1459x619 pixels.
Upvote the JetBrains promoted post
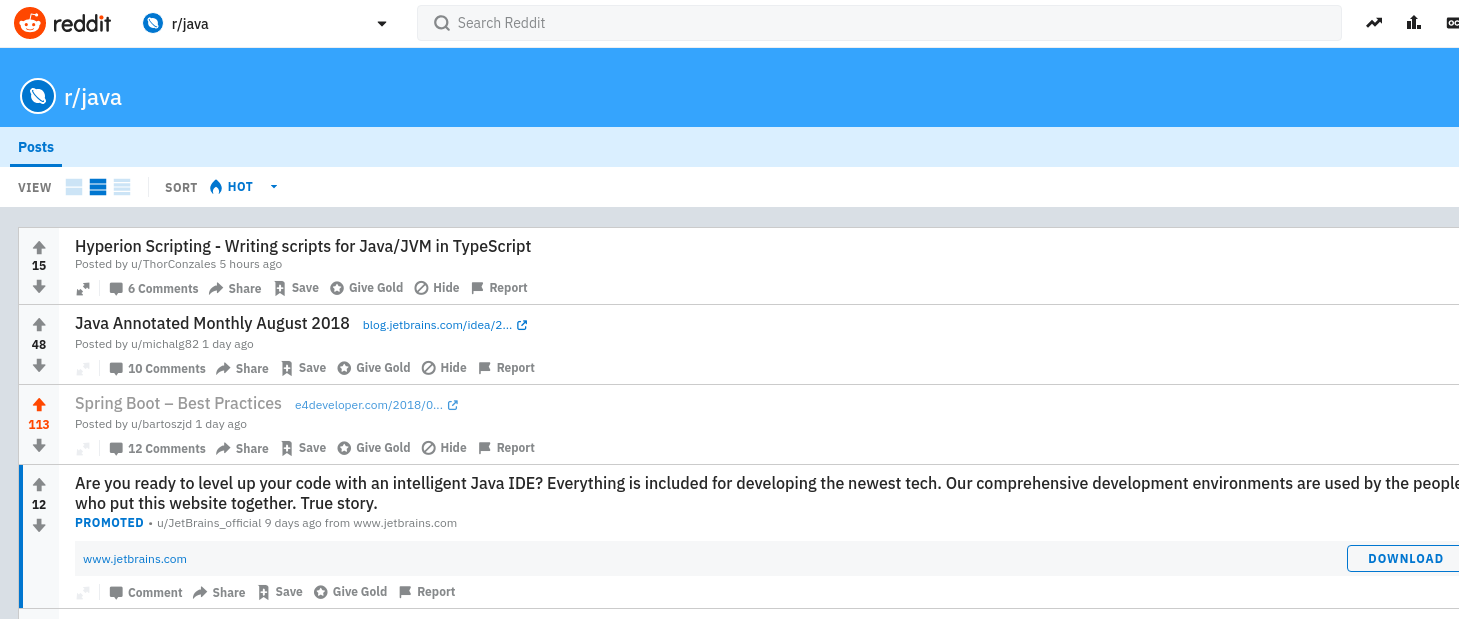(x=39, y=485)
